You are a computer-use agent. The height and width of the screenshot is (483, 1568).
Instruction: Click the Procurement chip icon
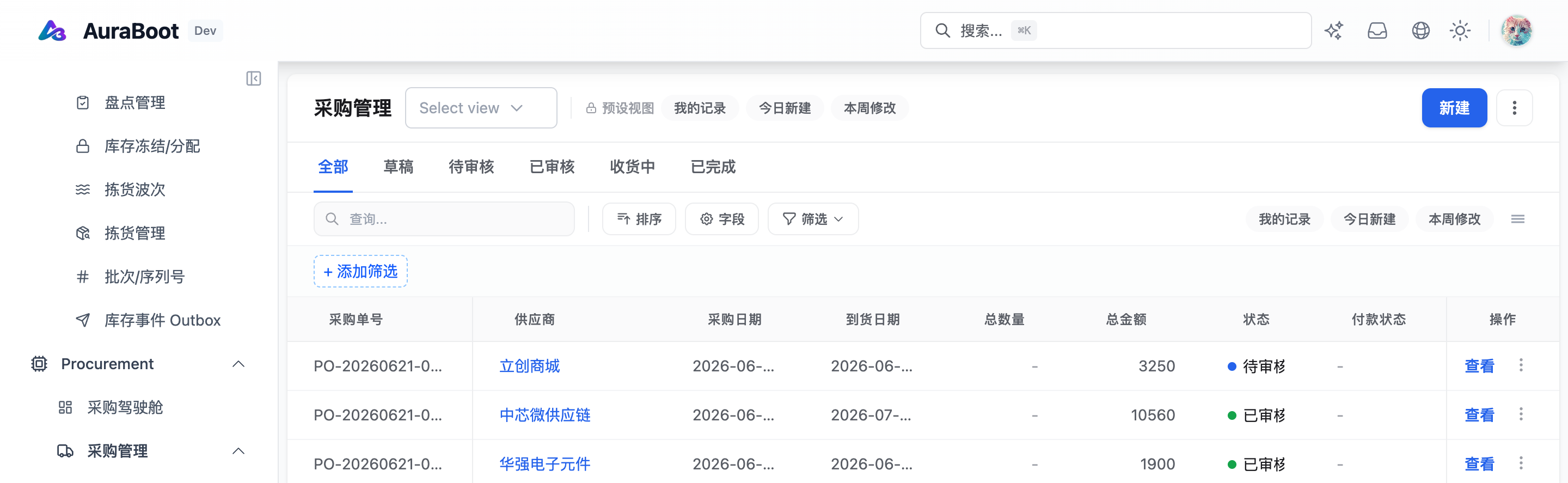tap(39, 364)
